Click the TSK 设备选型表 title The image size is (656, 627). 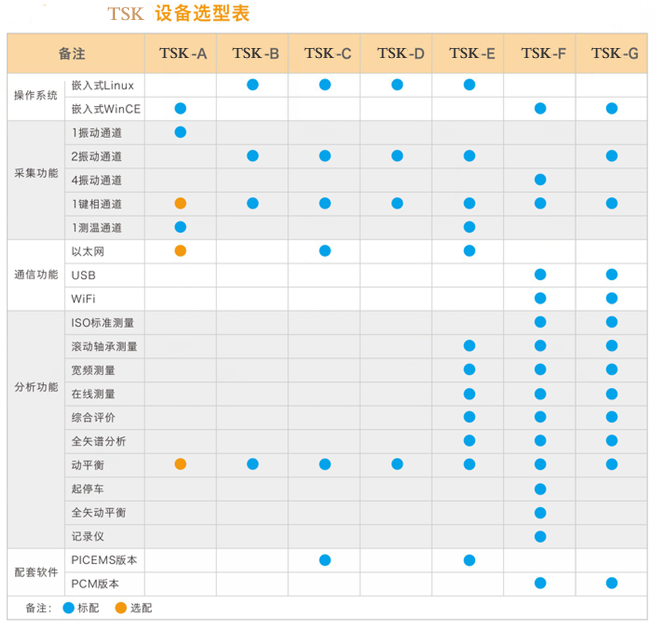tap(179, 14)
